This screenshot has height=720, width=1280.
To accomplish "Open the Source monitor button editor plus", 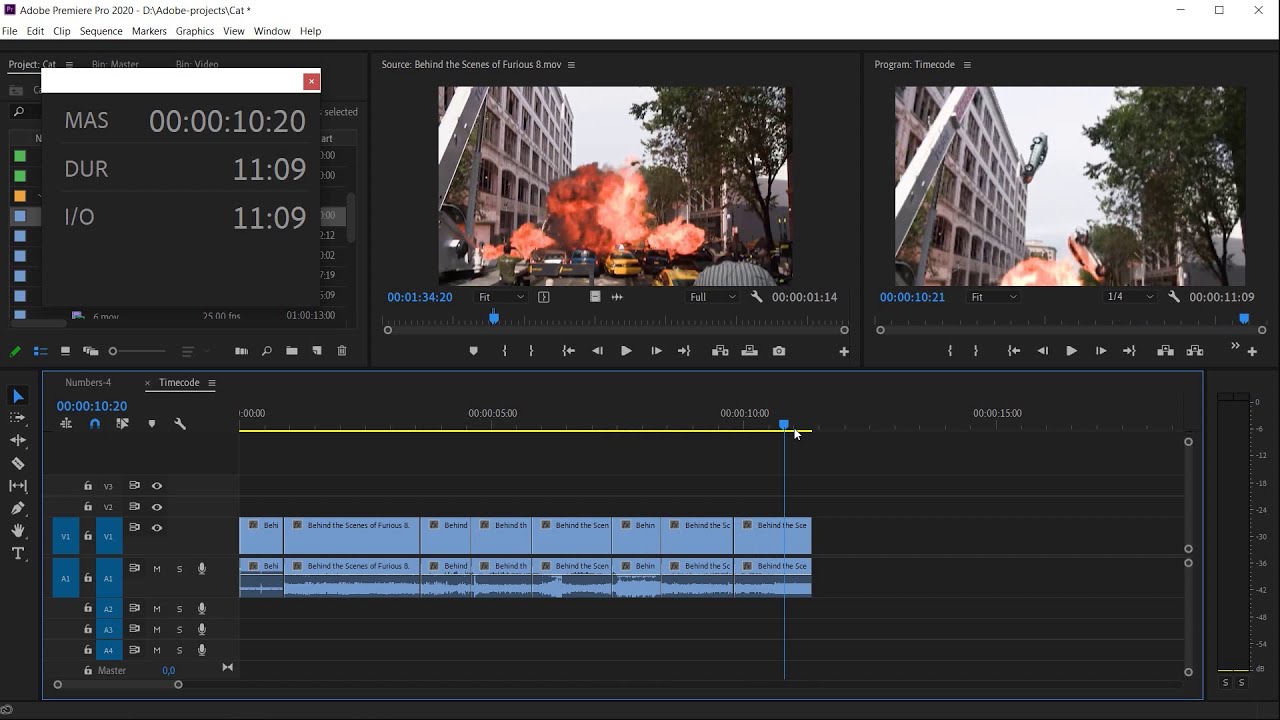I will (x=844, y=352).
